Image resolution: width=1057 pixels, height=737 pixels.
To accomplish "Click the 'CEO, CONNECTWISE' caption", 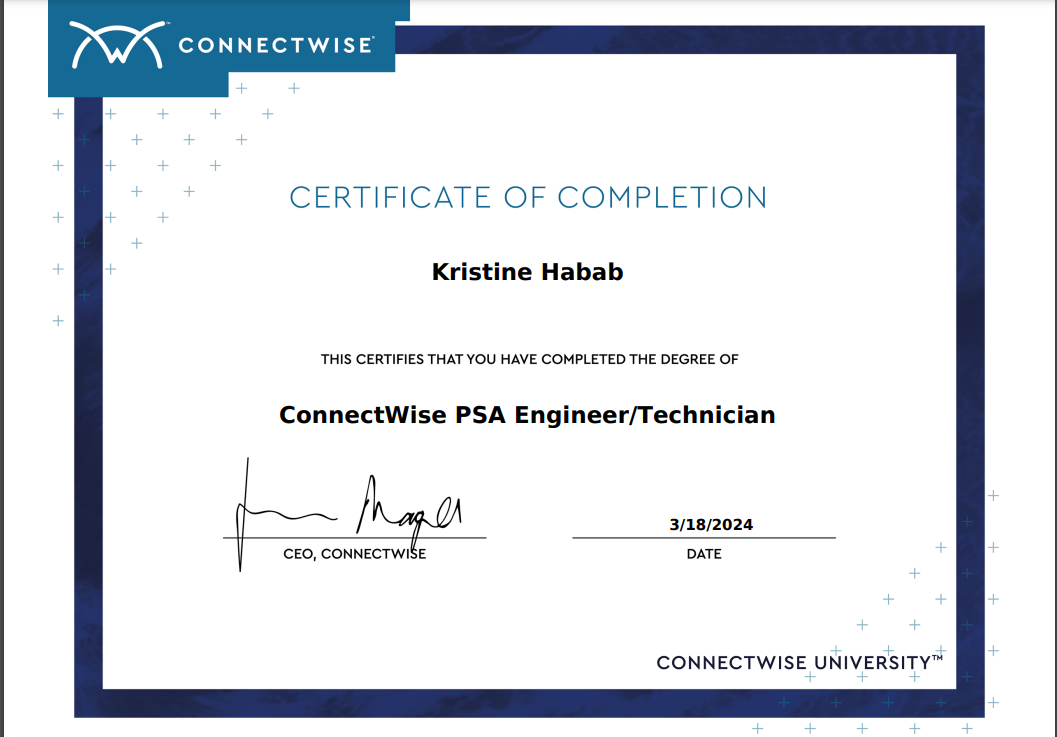I will click(355, 554).
